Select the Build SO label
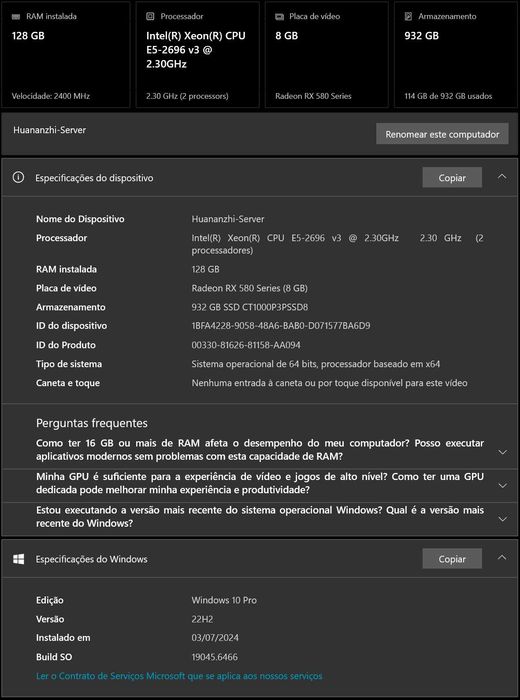The image size is (520, 700). pyautogui.click(x=54, y=657)
